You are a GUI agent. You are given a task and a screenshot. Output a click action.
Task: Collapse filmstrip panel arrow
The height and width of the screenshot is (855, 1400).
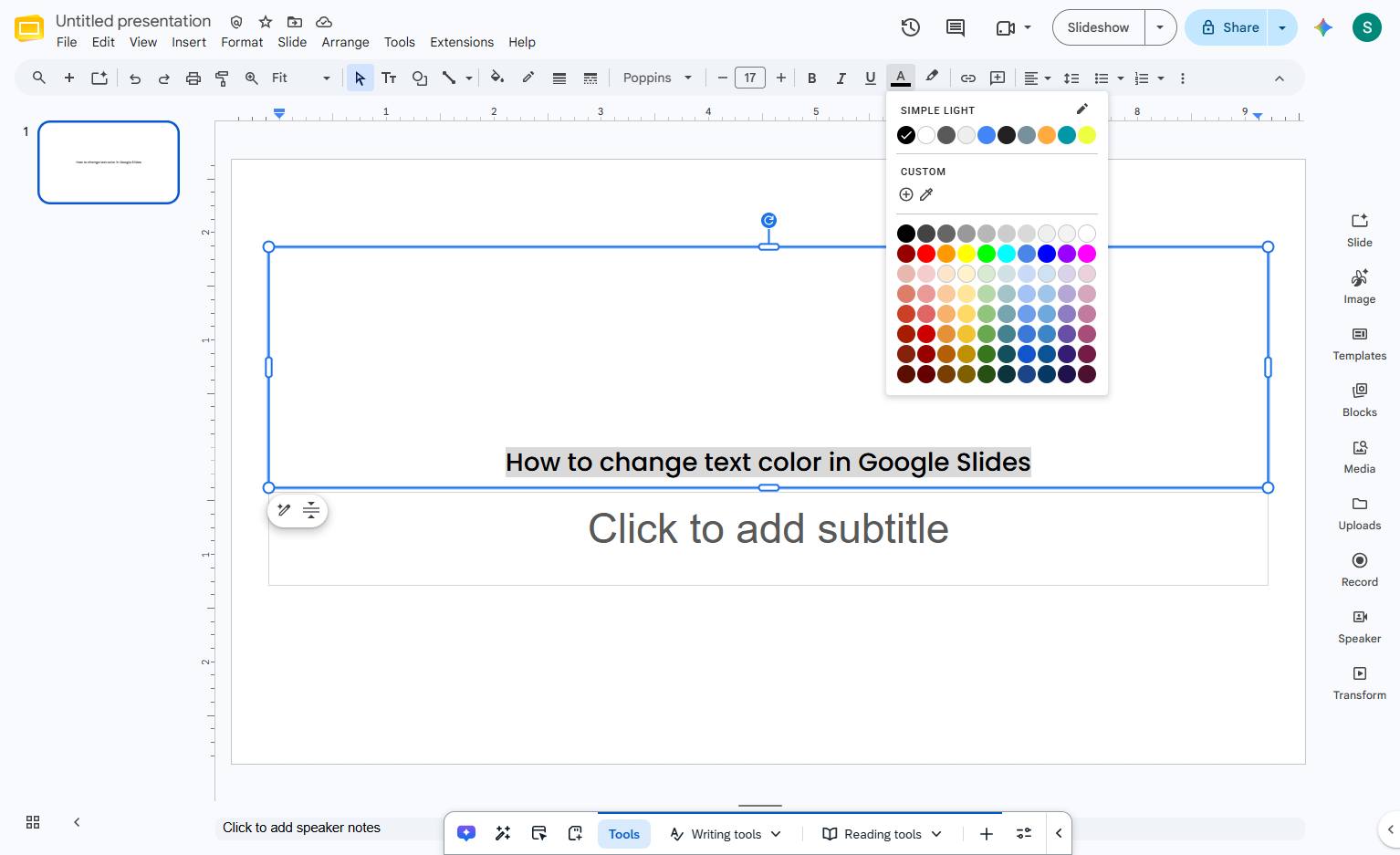coord(77,822)
